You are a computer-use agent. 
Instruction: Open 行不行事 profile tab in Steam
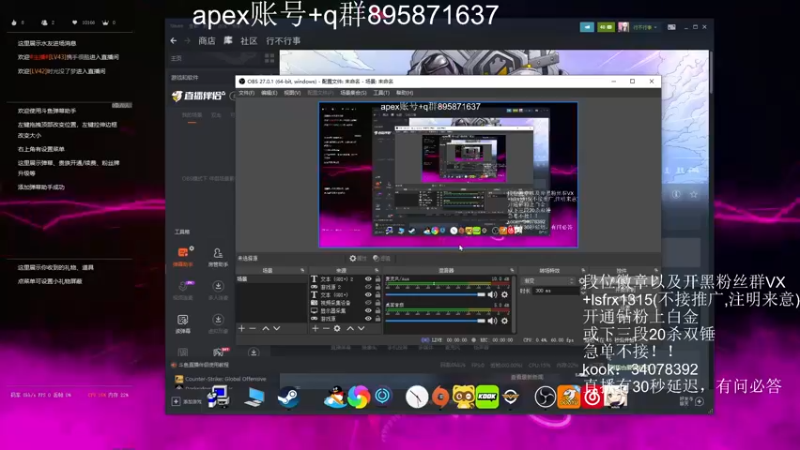point(283,41)
